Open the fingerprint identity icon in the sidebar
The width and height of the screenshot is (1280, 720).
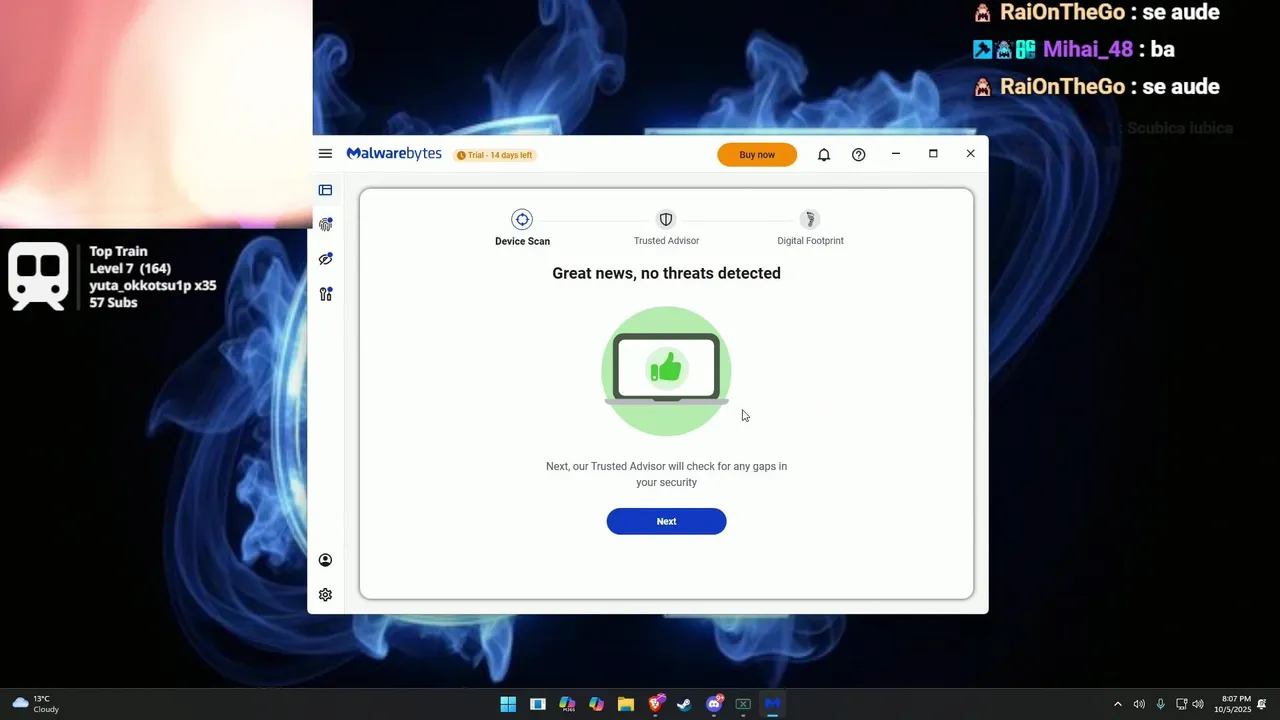325,224
